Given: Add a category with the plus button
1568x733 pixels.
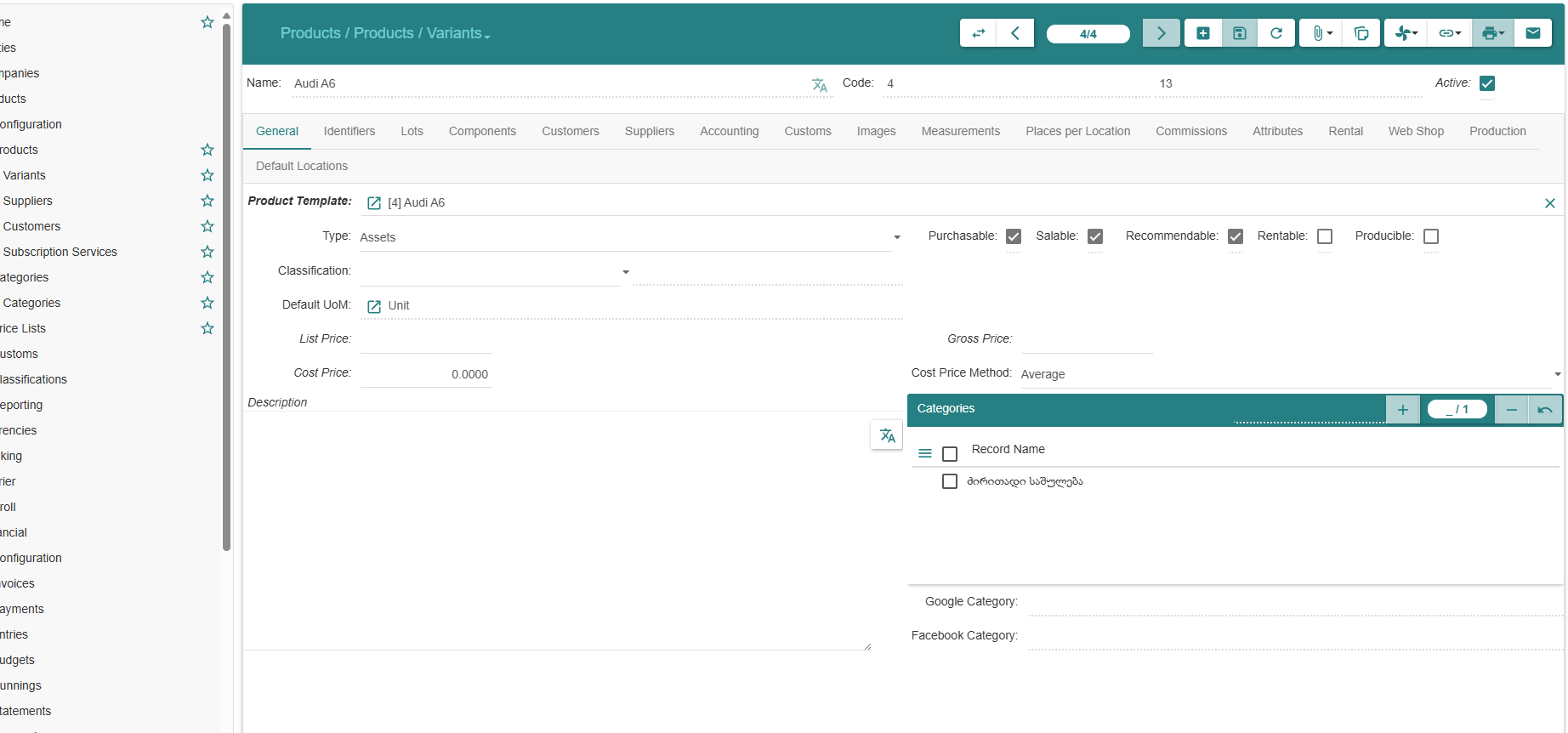Looking at the screenshot, I should click(x=1402, y=410).
